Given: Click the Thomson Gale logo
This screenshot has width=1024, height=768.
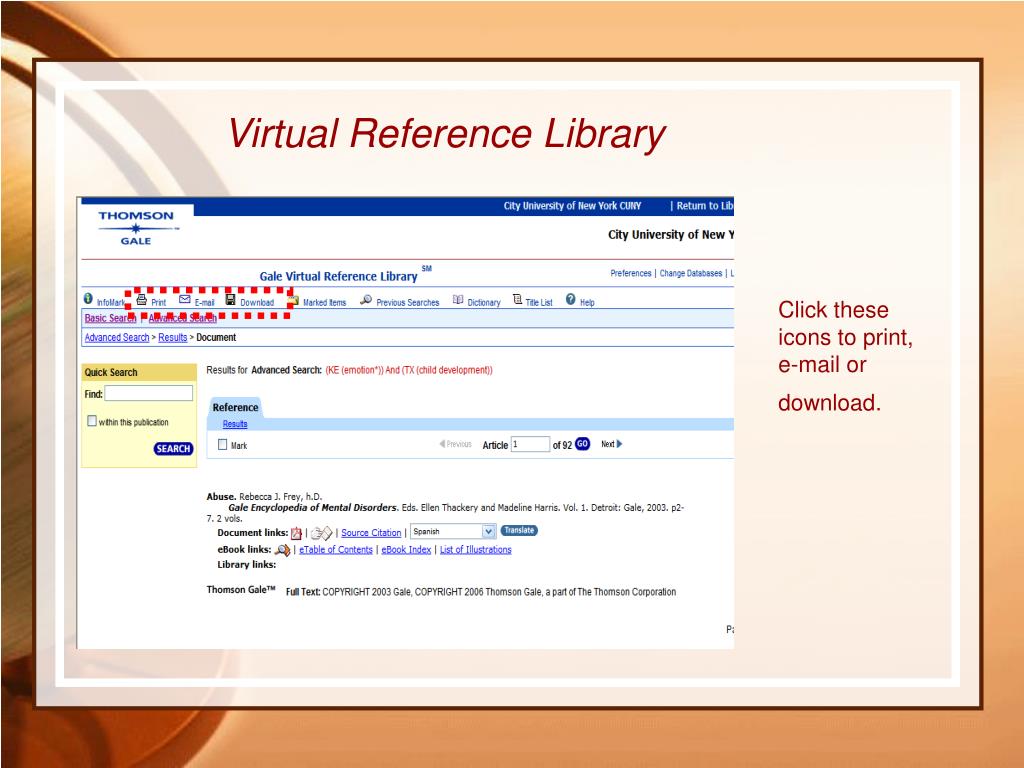Looking at the screenshot, I should point(136,228).
